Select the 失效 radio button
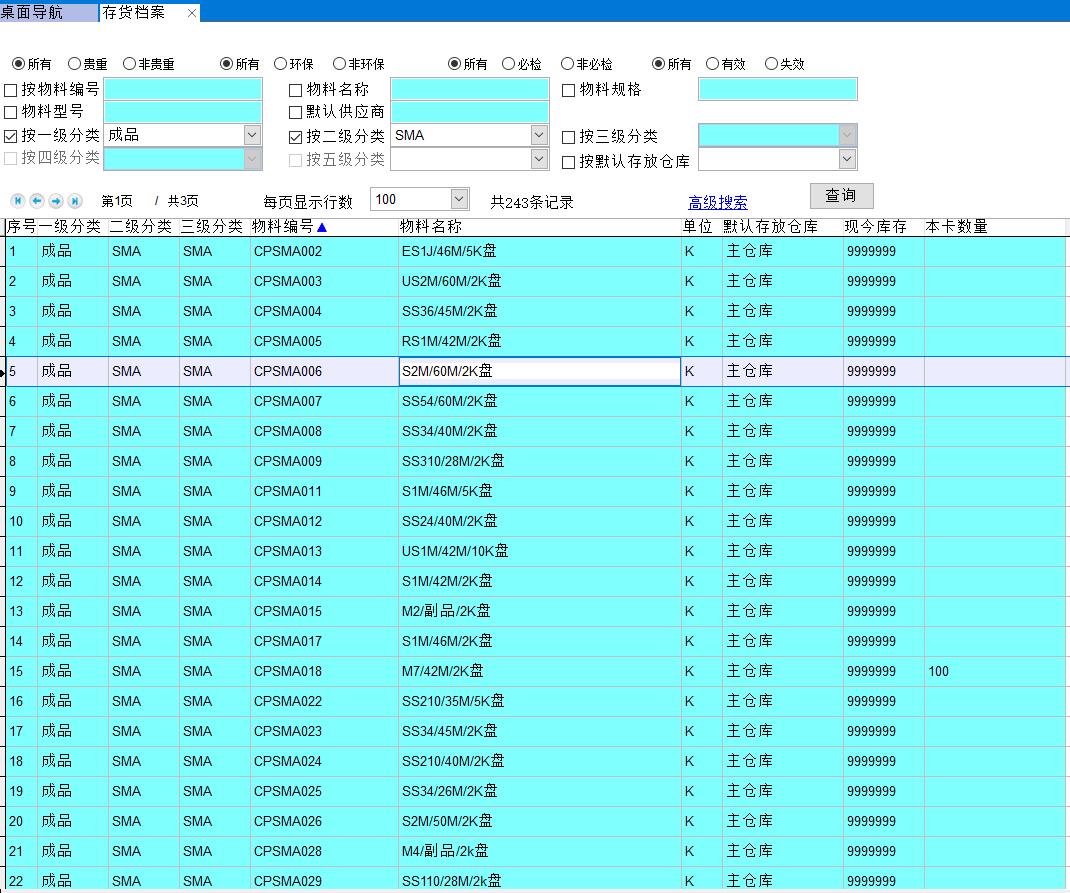1070x893 pixels. click(771, 64)
